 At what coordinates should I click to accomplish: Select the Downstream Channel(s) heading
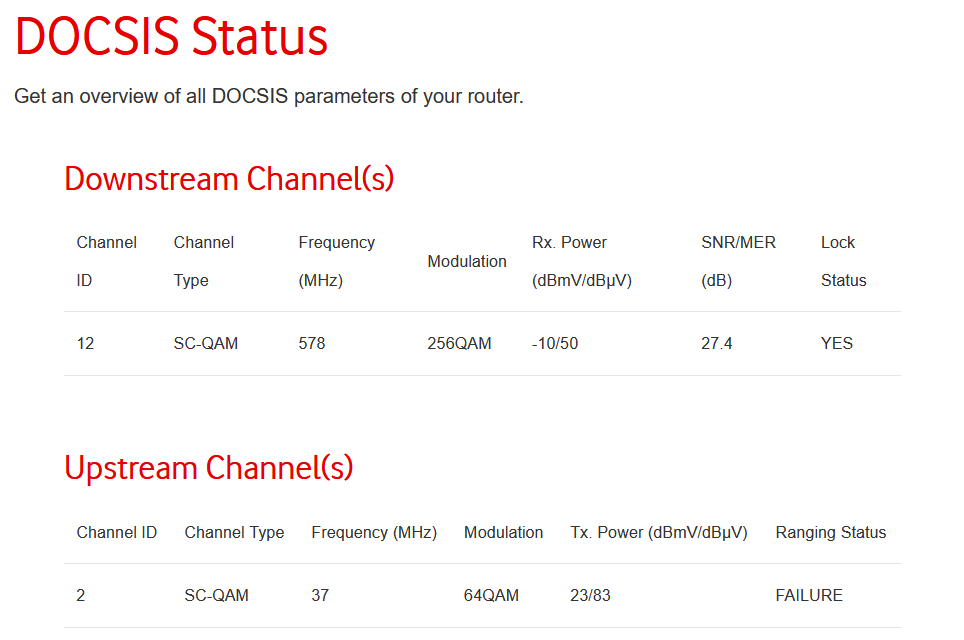(229, 179)
